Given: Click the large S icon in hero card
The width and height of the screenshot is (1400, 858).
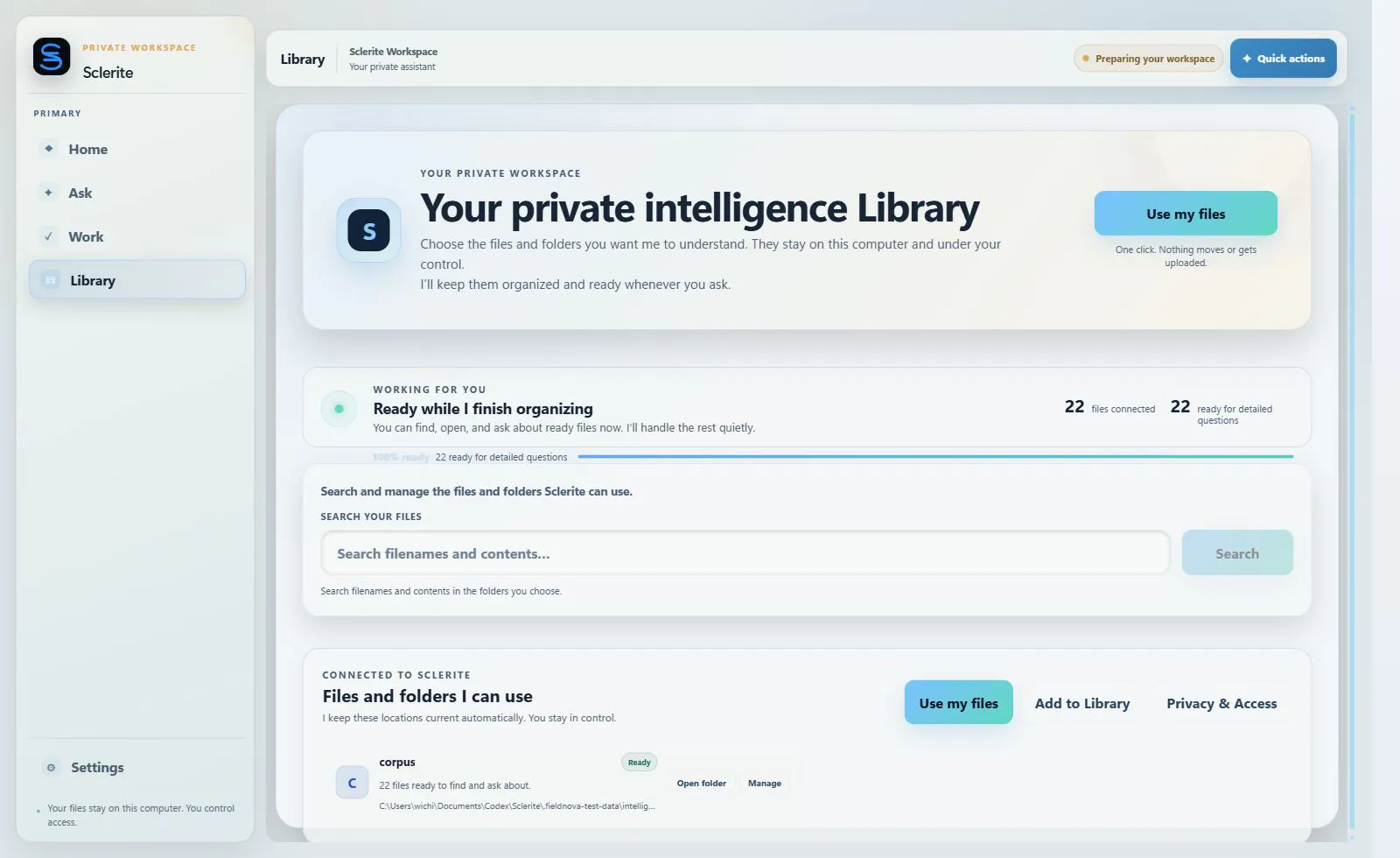Looking at the screenshot, I should click(369, 230).
